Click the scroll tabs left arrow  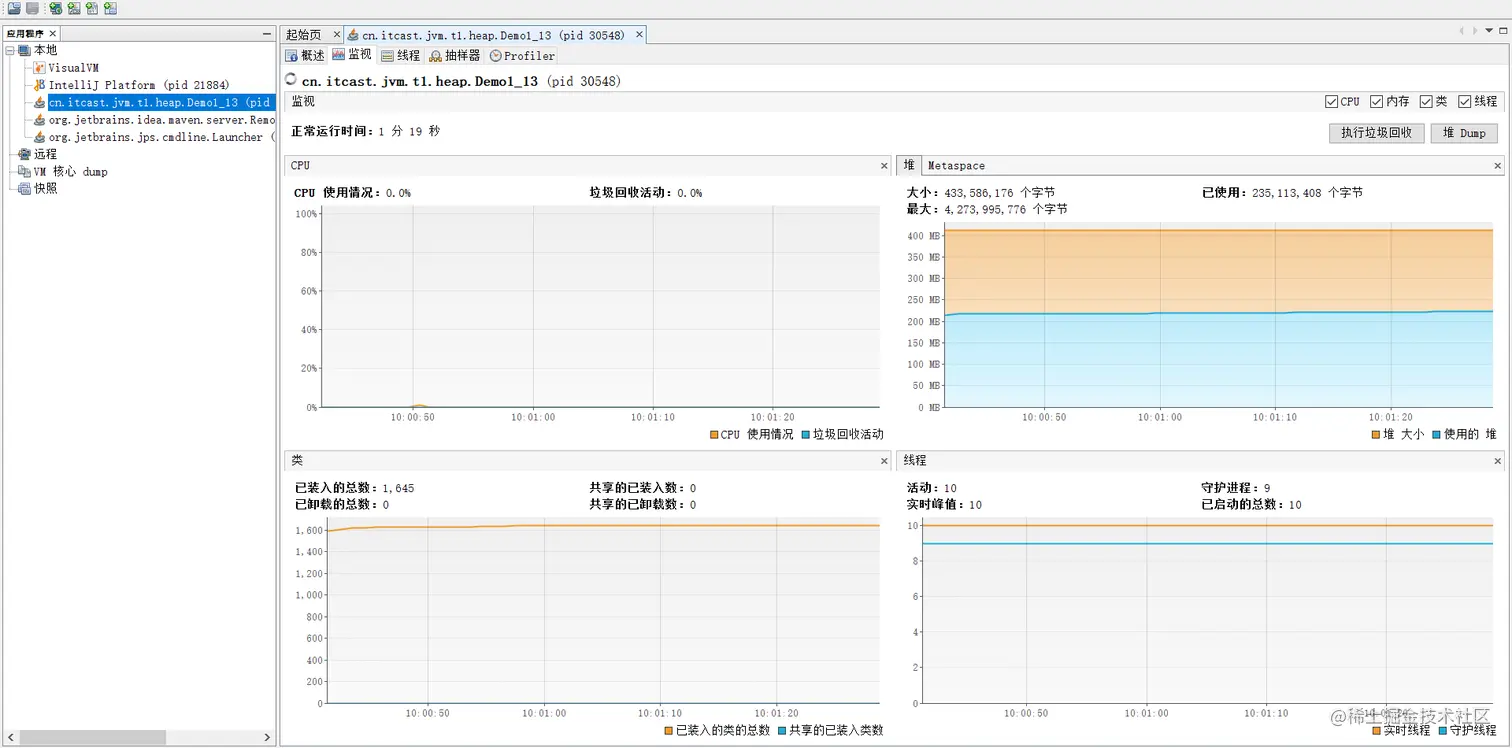tap(1462, 31)
